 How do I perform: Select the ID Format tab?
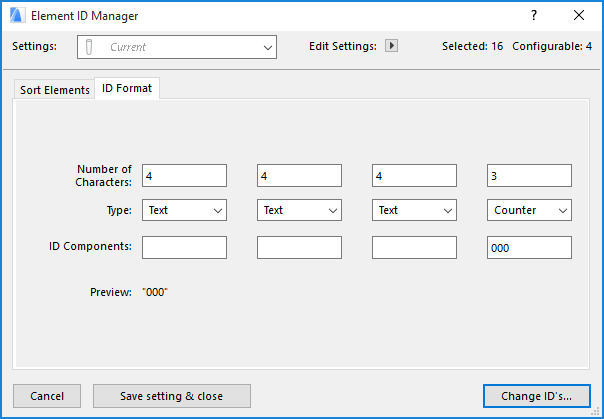(x=127, y=89)
